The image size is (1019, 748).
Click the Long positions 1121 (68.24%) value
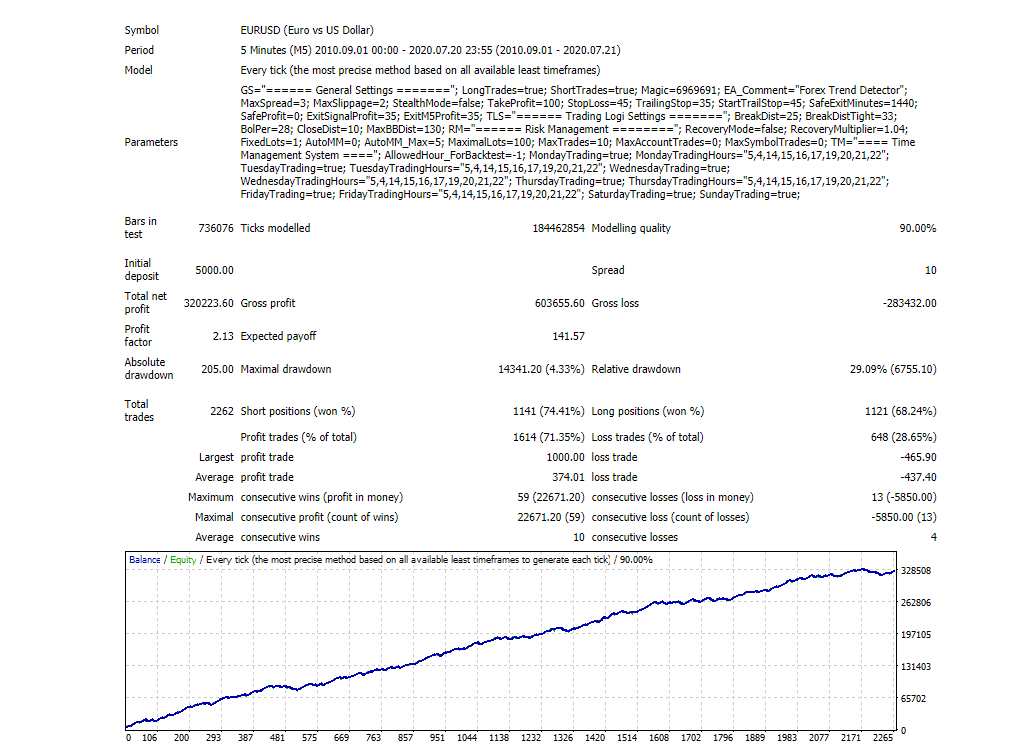coord(900,411)
